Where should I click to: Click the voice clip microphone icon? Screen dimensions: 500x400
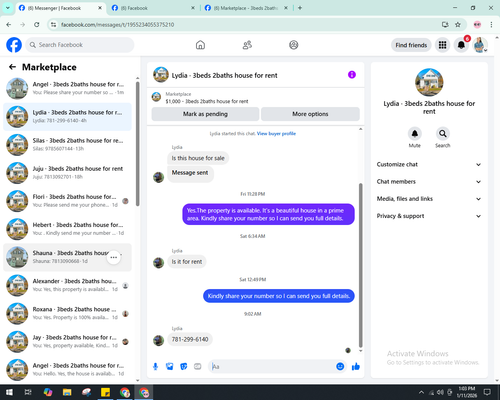pyautogui.click(x=155, y=367)
